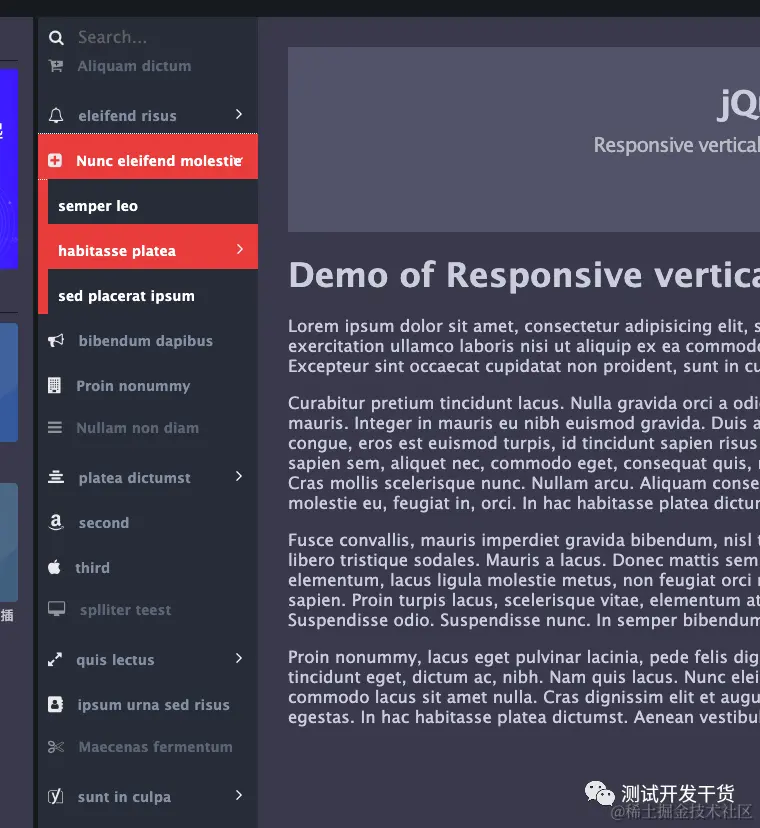Open the Nullam non diam link
Viewport: 760px width, 828px height.
(x=137, y=428)
